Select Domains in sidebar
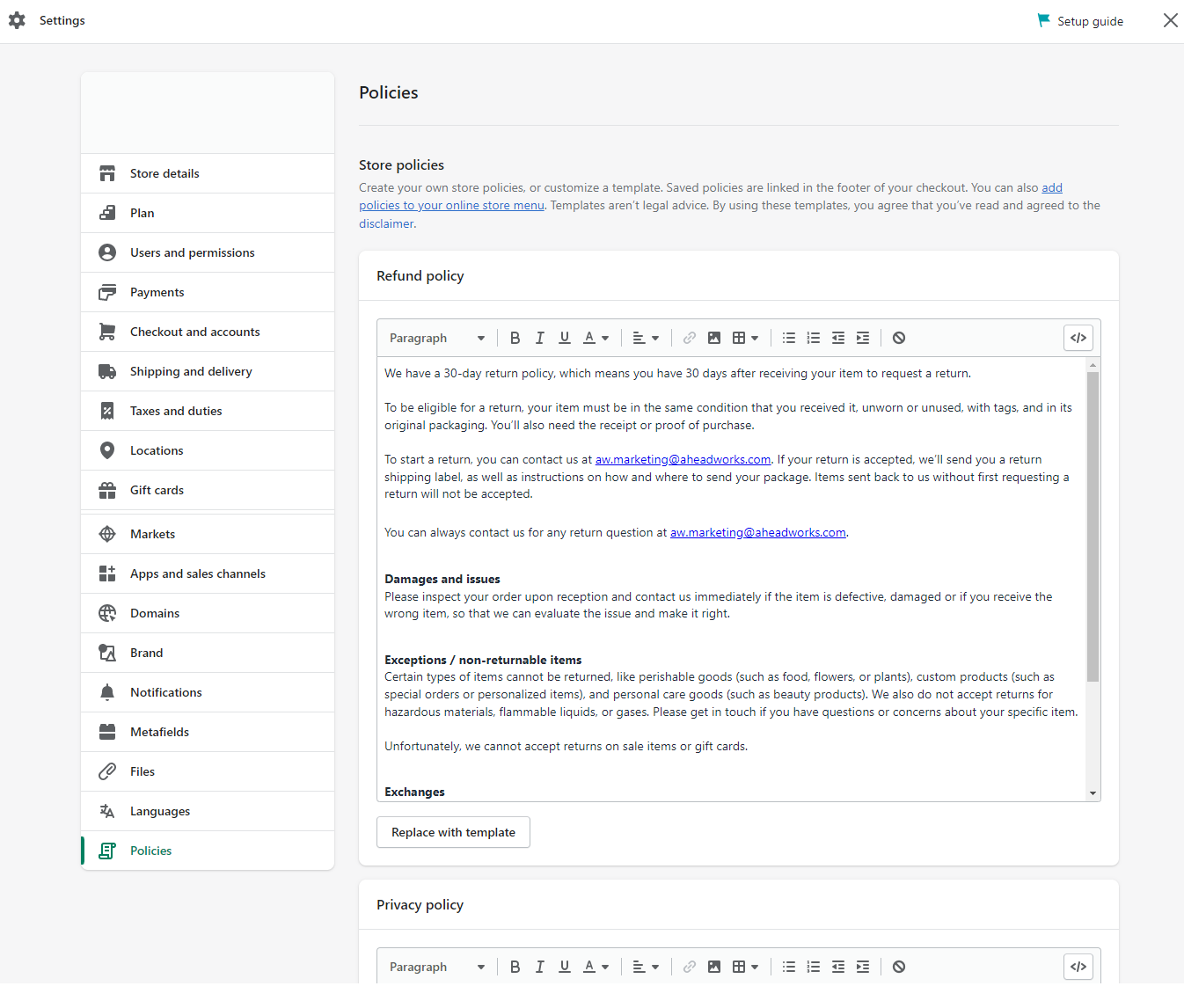This screenshot has width=1184, height=1008. [x=208, y=613]
